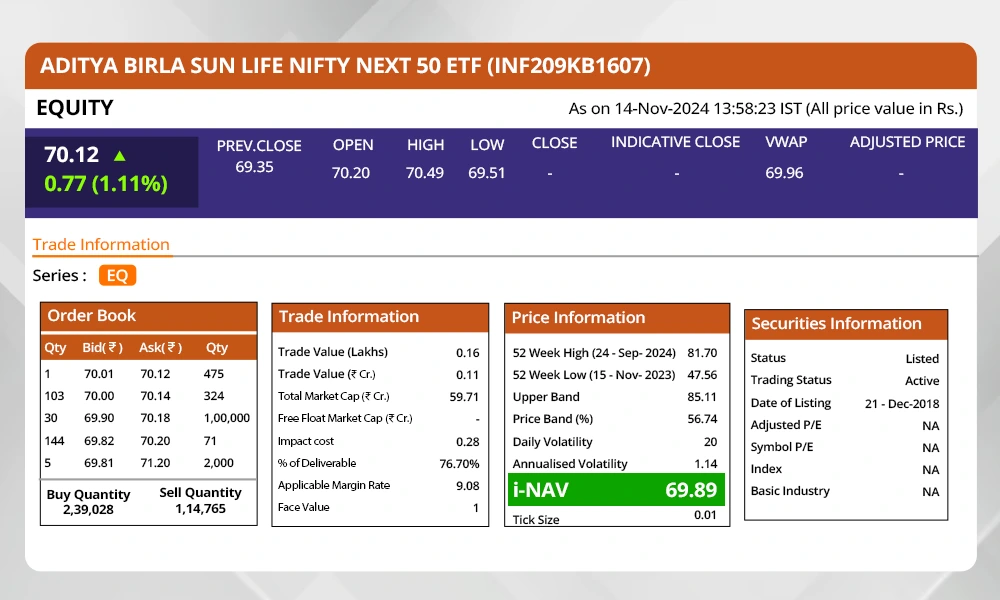Click the Ask(₹) column header
This screenshot has width=1000, height=600.
(x=160, y=348)
